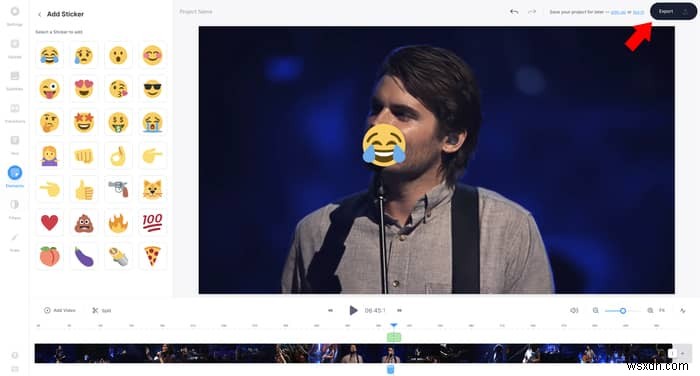Add the peach sticker
This screenshot has height=376, width=700.
click(49, 256)
